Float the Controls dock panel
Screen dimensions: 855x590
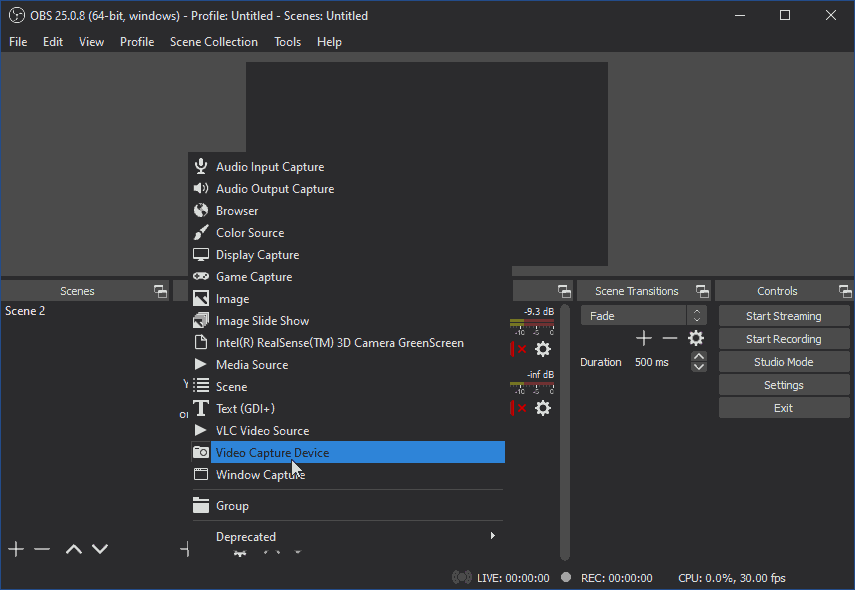(845, 291)
